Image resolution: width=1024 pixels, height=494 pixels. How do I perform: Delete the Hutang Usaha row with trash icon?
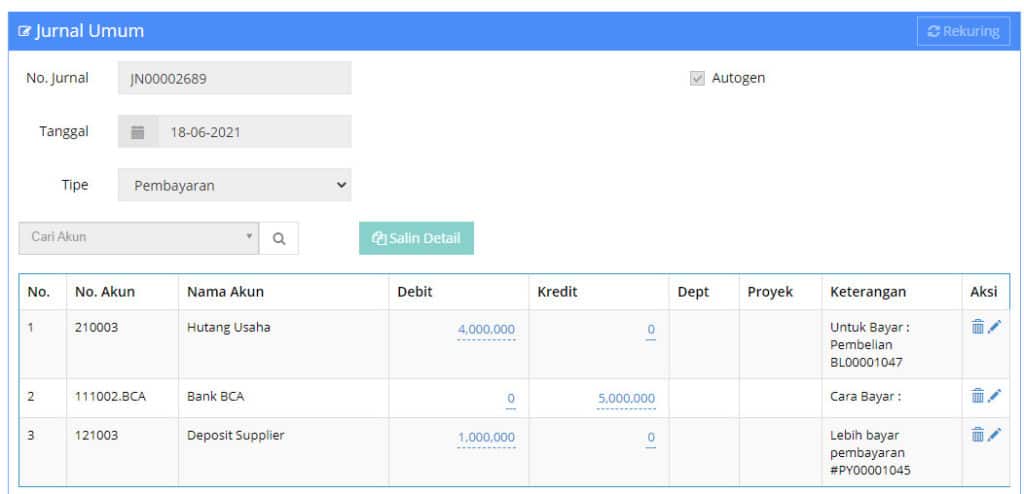(x=977, y=327)
